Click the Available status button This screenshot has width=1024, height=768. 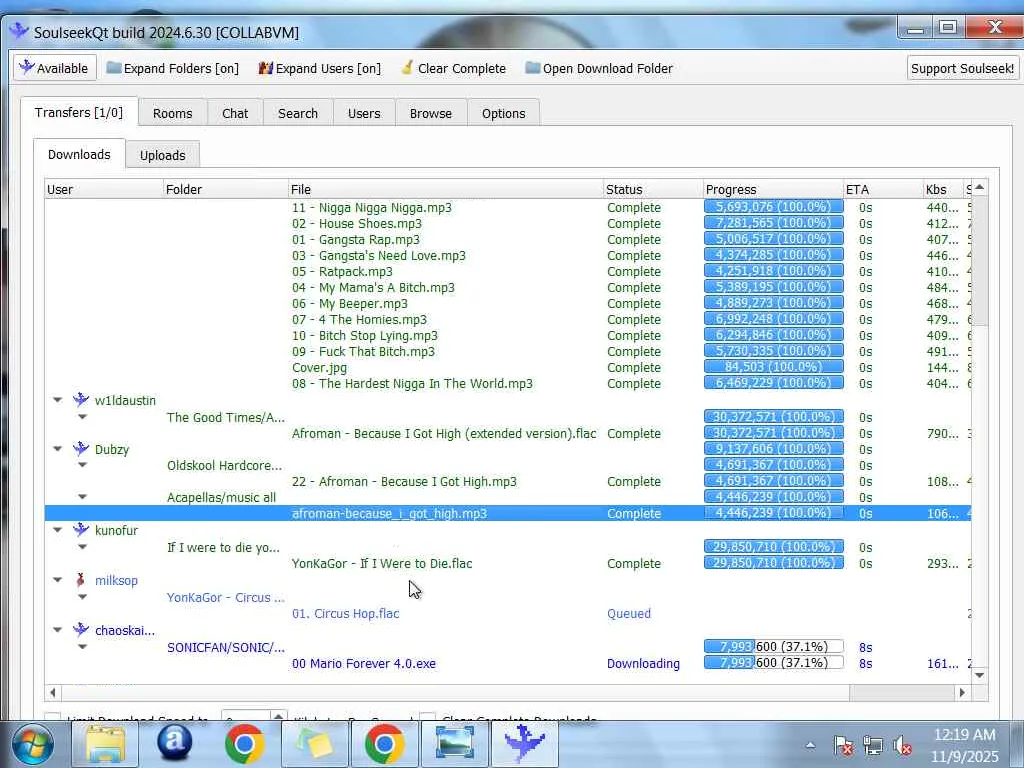[55, 68]
